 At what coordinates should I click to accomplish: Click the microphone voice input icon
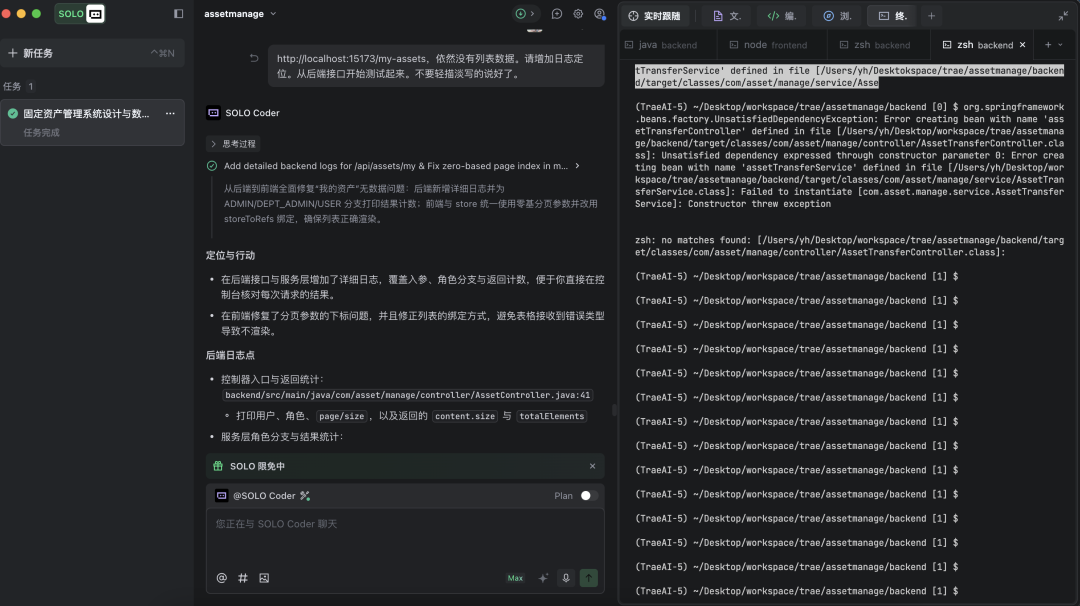(x=565, y=578)
